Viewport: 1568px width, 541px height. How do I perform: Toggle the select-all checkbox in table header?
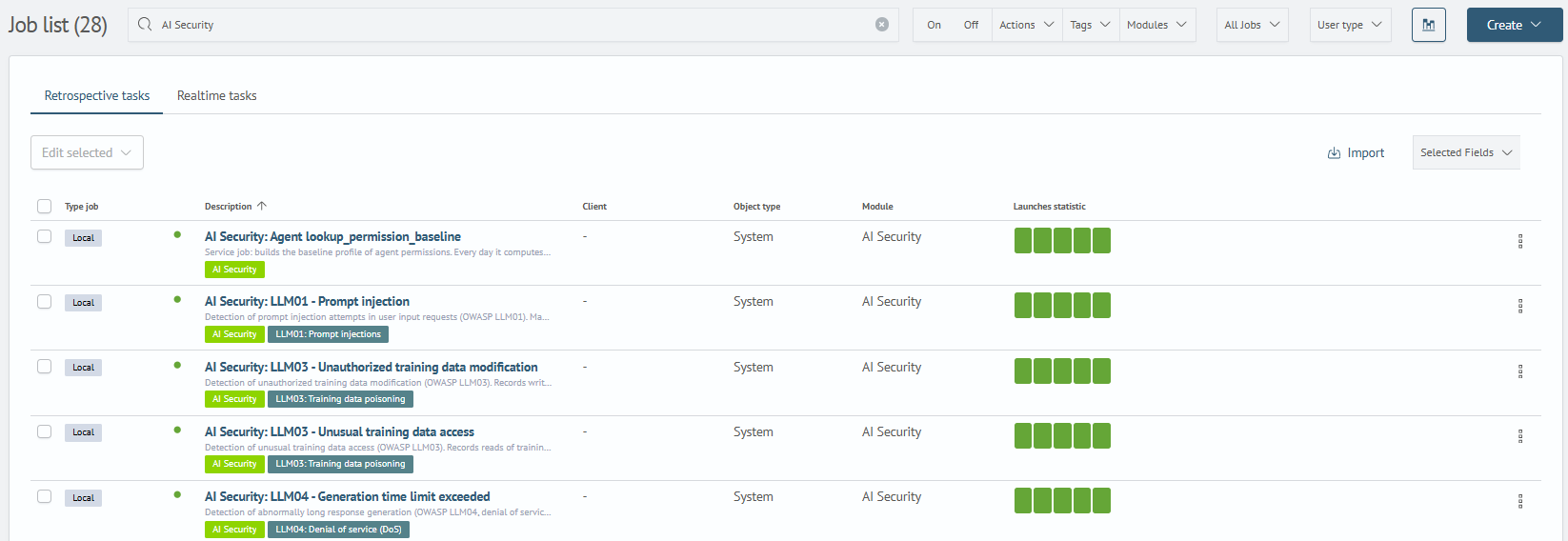point(44,206)
